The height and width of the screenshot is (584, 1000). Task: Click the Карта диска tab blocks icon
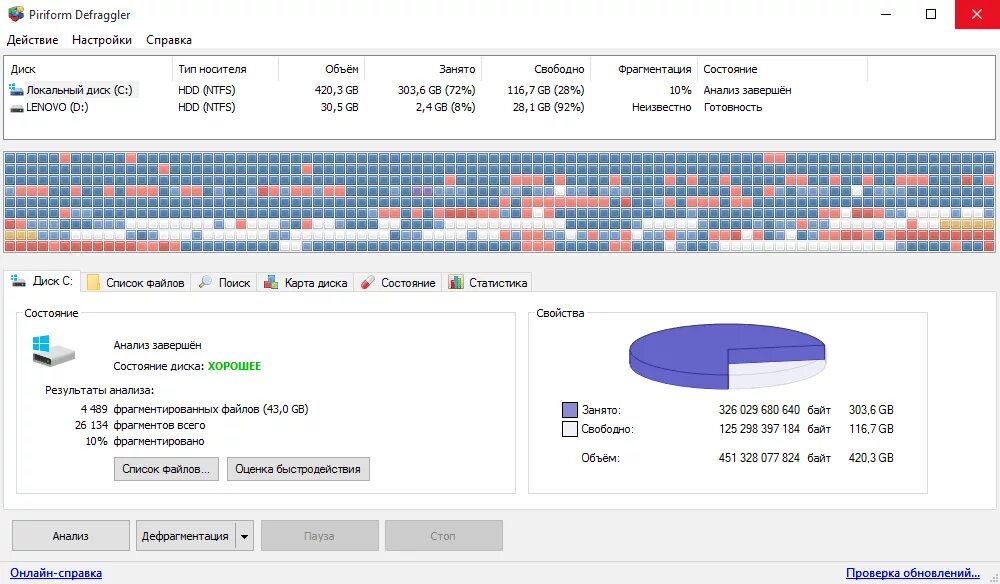(x=271, y=282)
